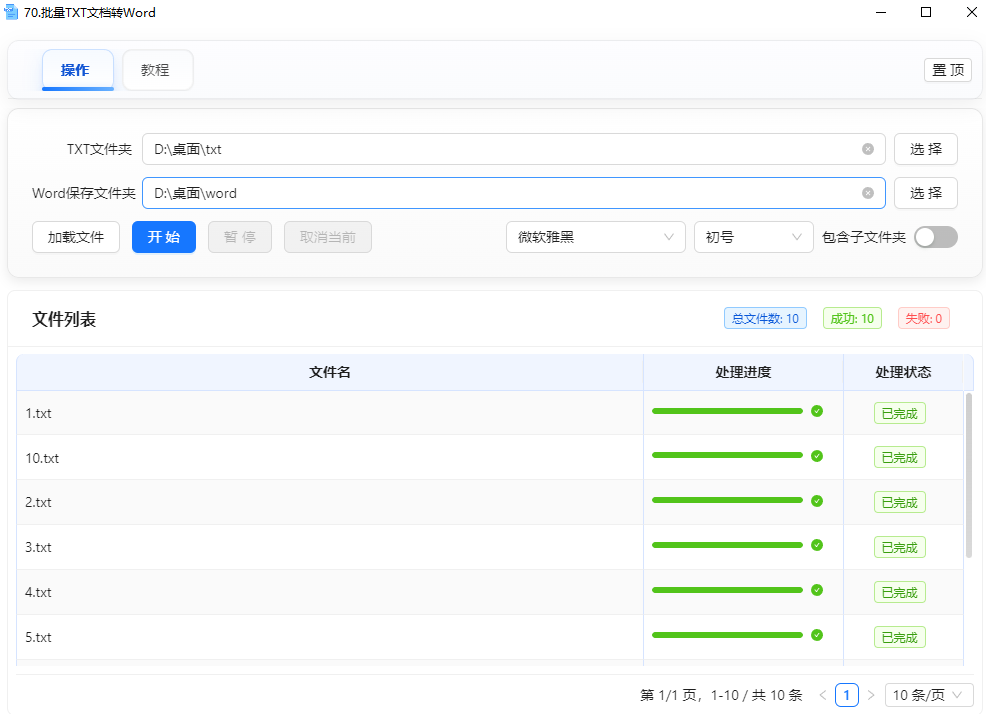Enable the 包含子文件夹 toggle switch
Viewport: 986px width, 714px height.
click(935, 237)
